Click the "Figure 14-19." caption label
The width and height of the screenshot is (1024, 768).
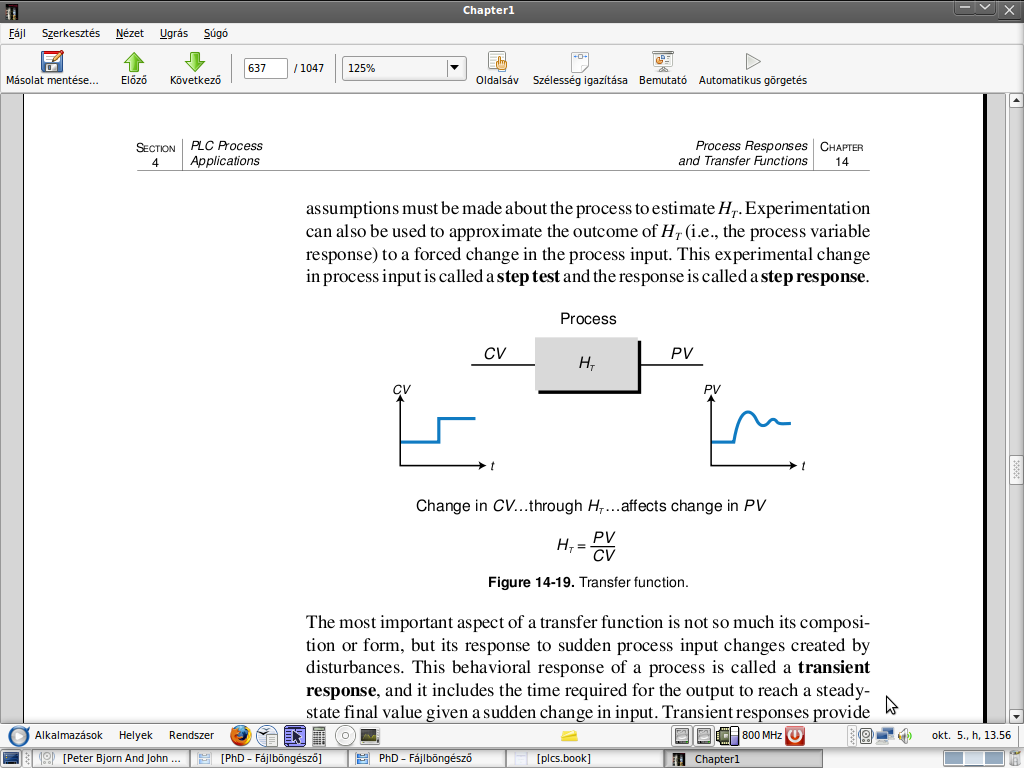[531, 582]
